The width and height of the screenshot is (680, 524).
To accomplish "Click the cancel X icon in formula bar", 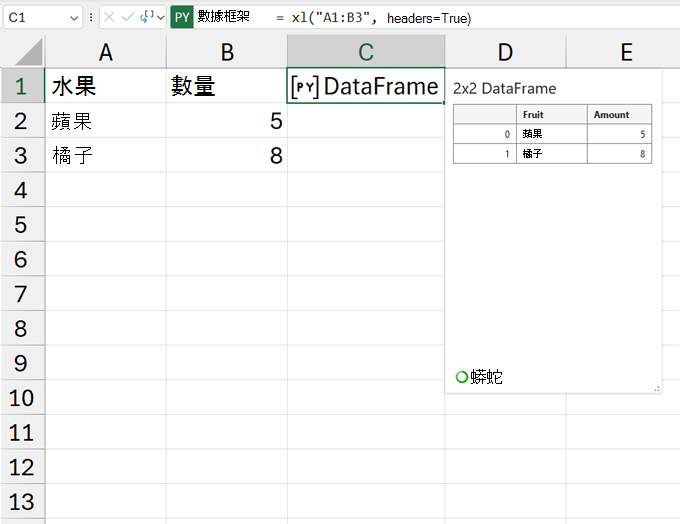I will [109, 17].
